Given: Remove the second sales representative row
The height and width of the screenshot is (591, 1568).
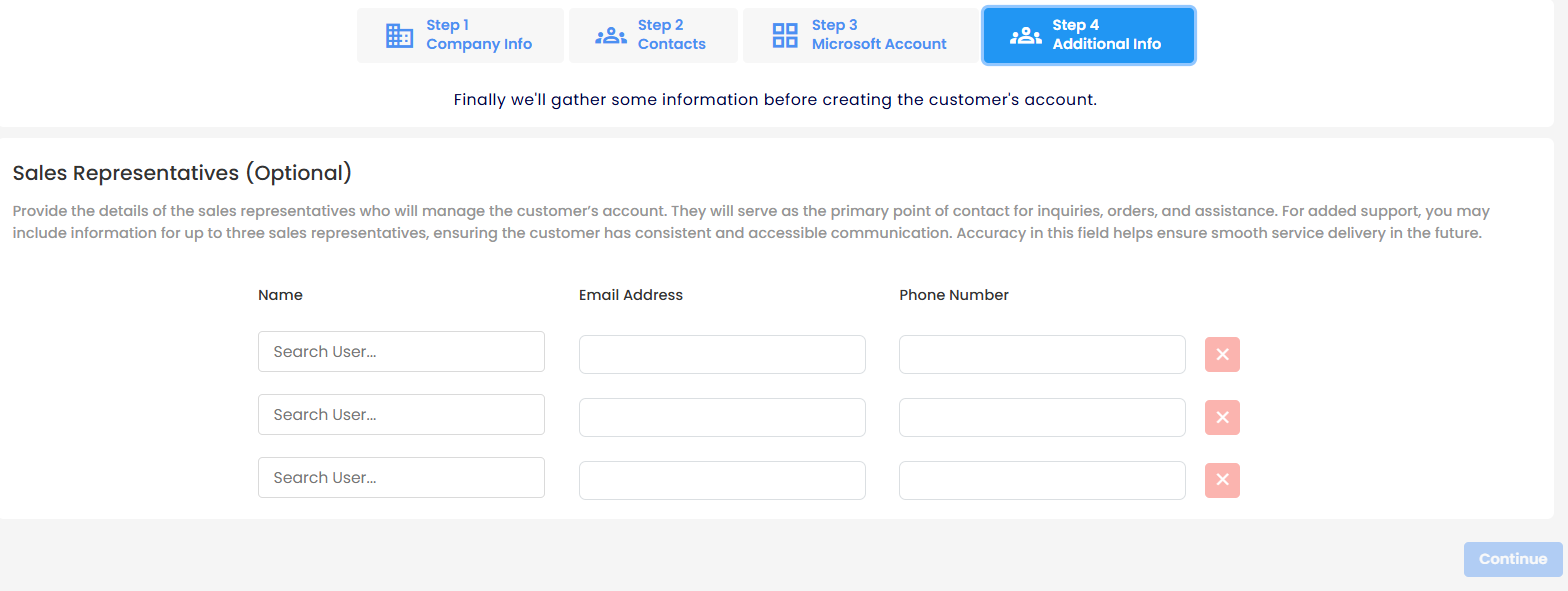Looking at the screenshot, I should click(1222, 418).
